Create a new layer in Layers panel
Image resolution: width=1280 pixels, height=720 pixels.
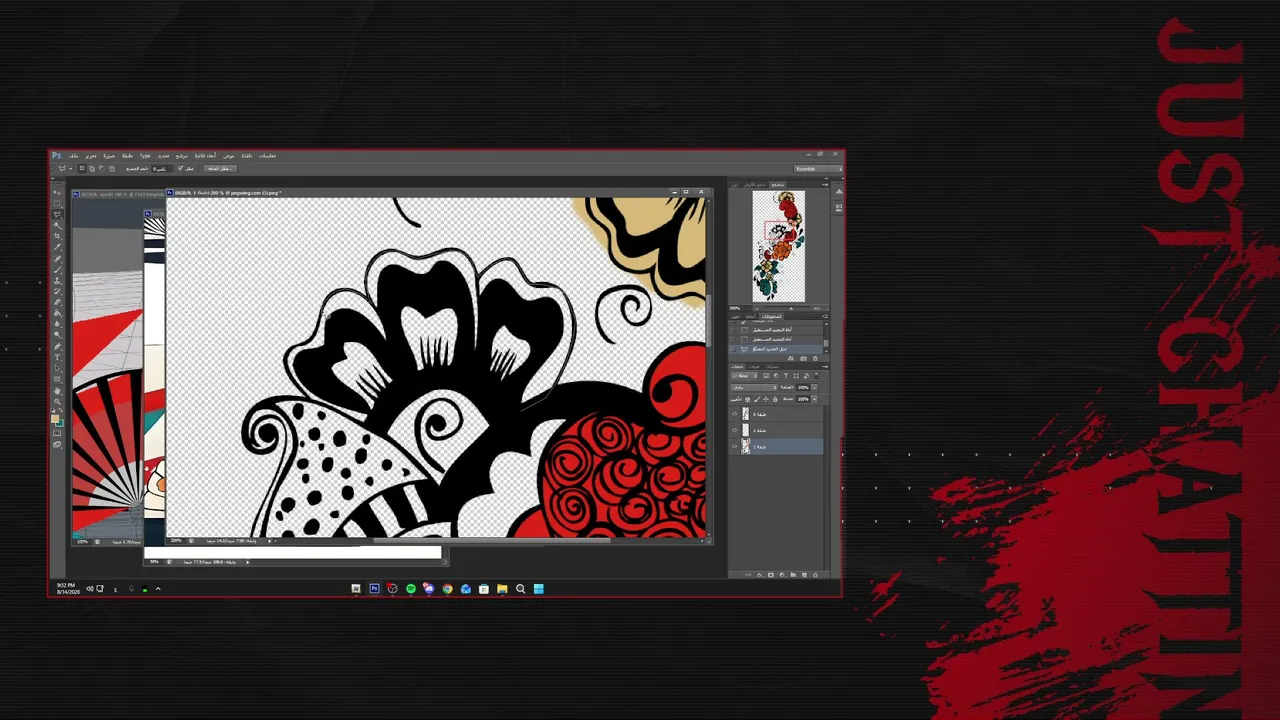(804, 575)
